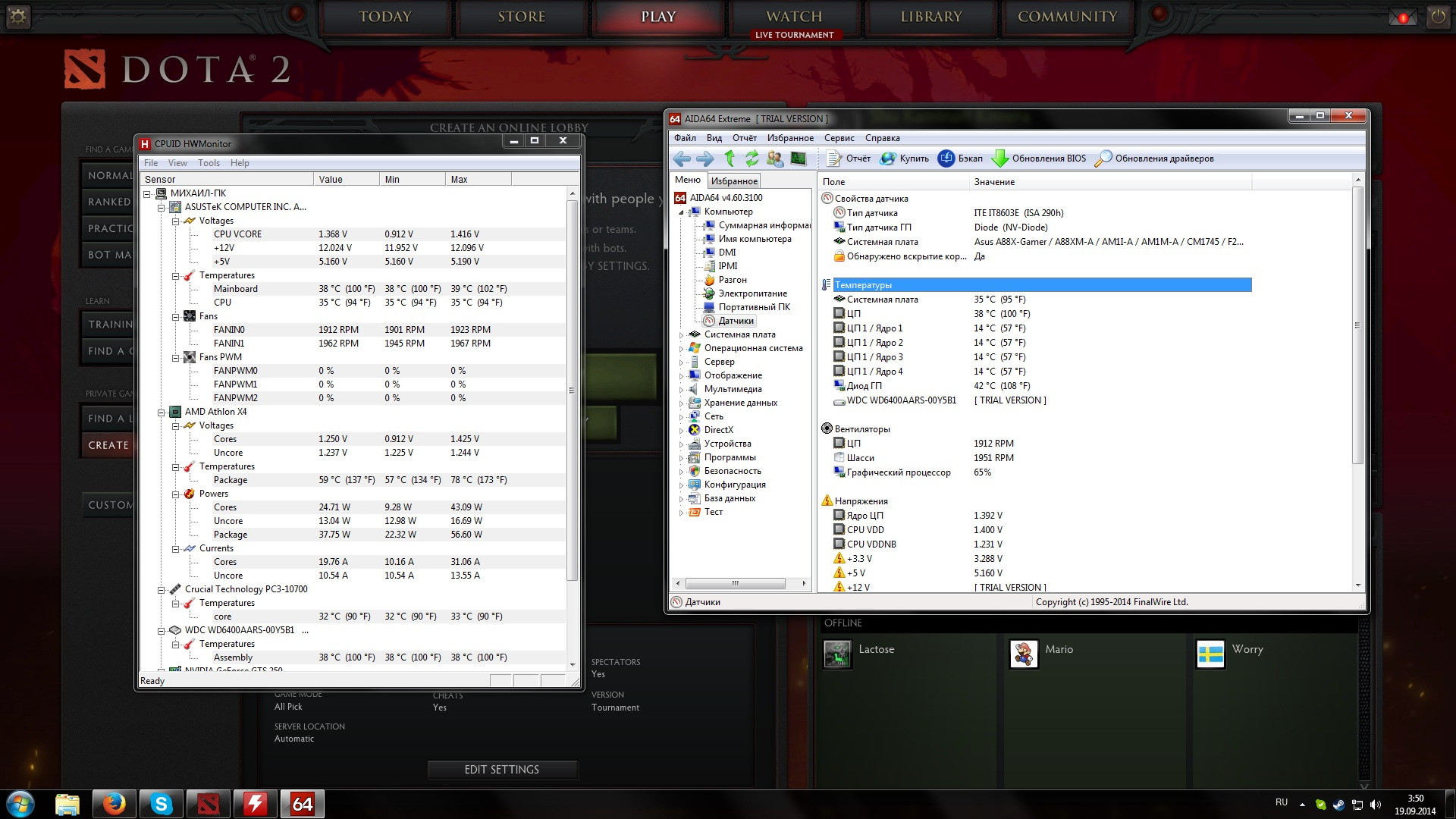
Task: Click the AIDA64 tree horizontal scrollbar
Action: coord(735,584)
